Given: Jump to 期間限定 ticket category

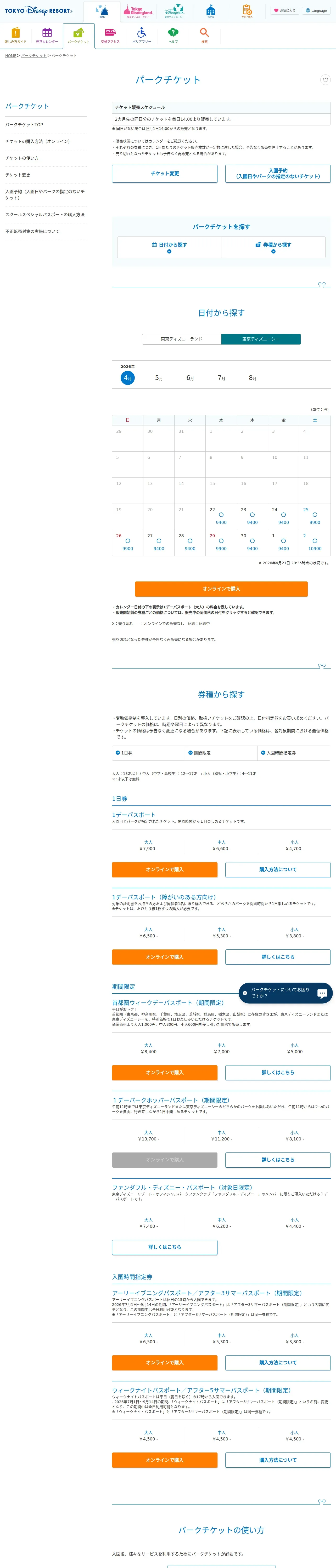Looking at the screenshot, I should coord(221,753).
